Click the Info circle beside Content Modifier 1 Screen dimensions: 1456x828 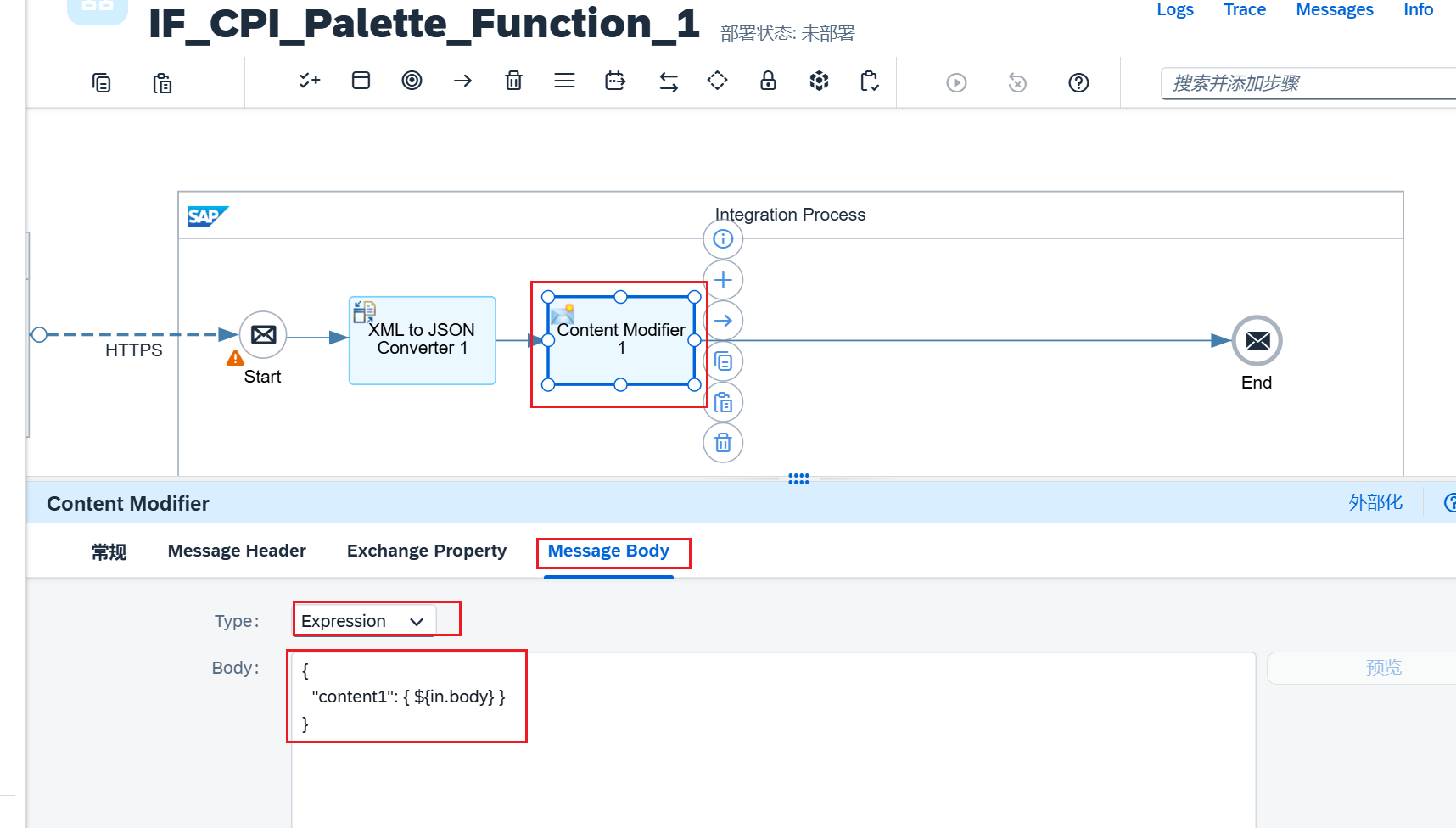click(x=722, y=238)
